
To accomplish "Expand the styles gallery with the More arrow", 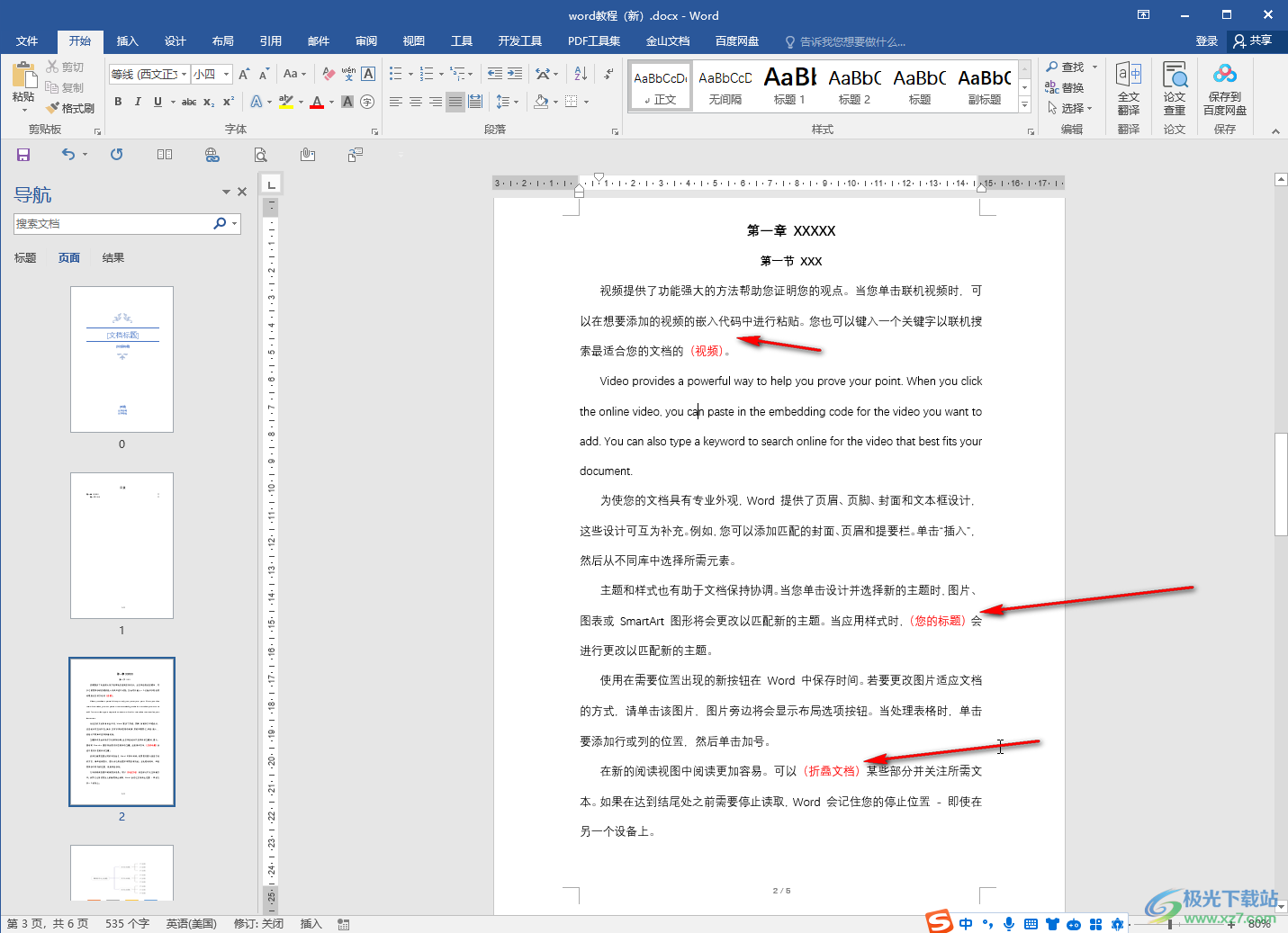I will click(x=1024, y=105).
